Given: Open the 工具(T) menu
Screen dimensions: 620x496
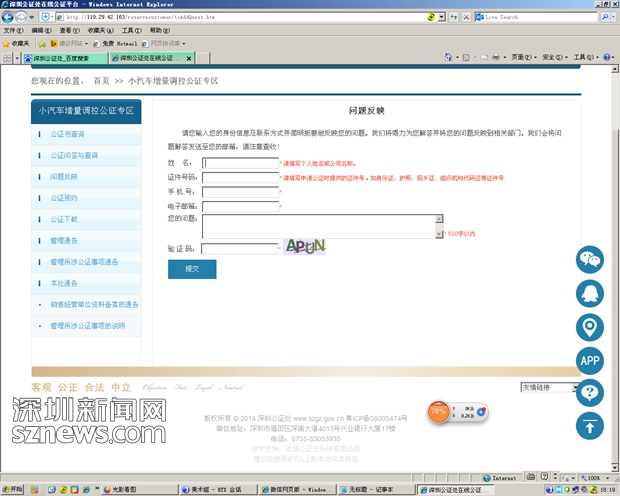Looking at the screenshot, I should coord(131,31).
